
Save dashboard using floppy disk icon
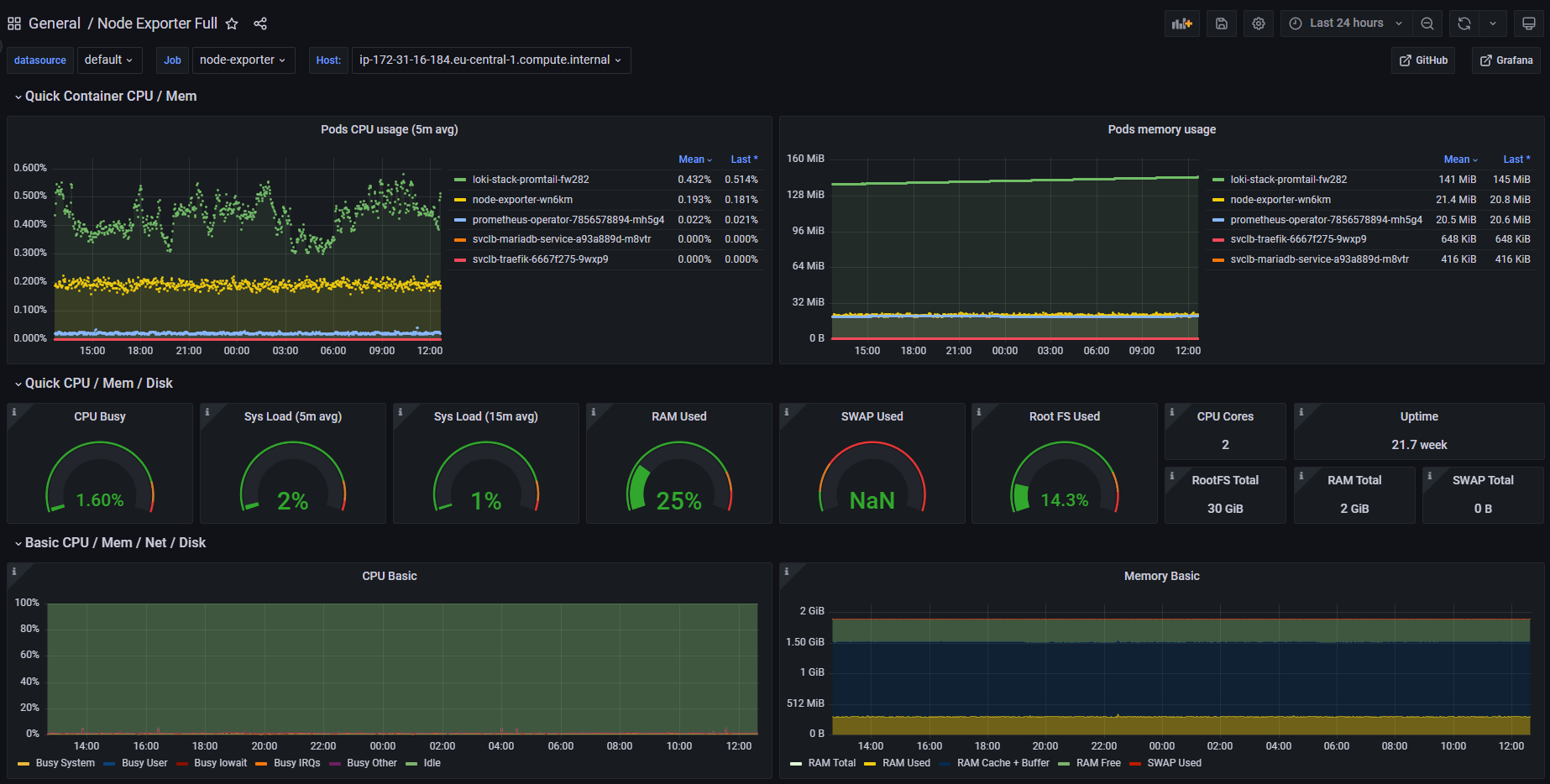point(1222,24)
